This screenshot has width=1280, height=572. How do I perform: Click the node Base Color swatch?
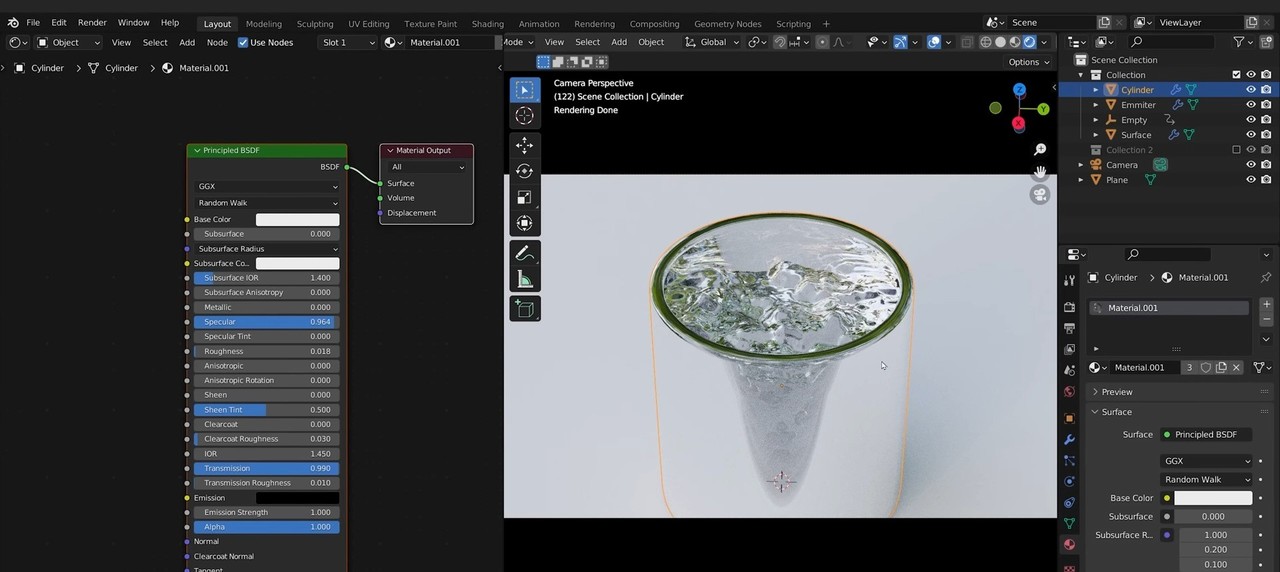[x=297, y=220]
